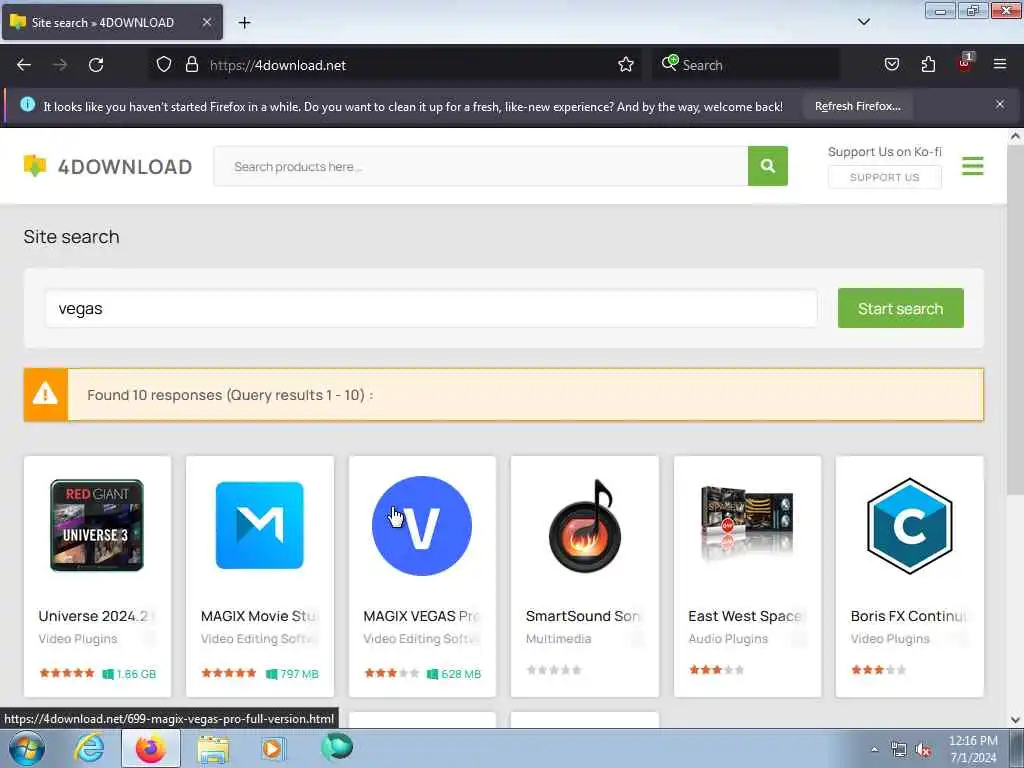
Task: Click the padlock site security icon
Action: [x=191, y=64]
